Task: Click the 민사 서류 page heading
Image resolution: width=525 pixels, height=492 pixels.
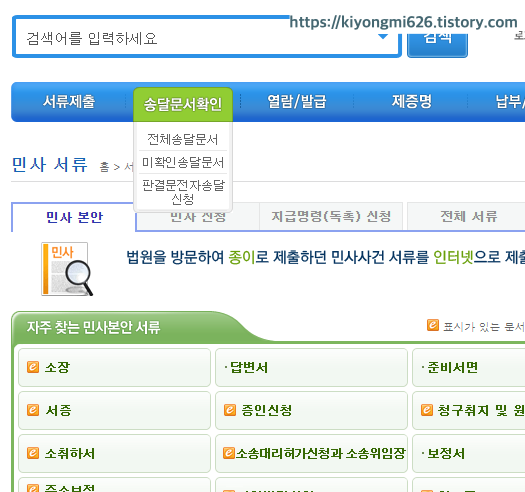Action: point(50,165)
